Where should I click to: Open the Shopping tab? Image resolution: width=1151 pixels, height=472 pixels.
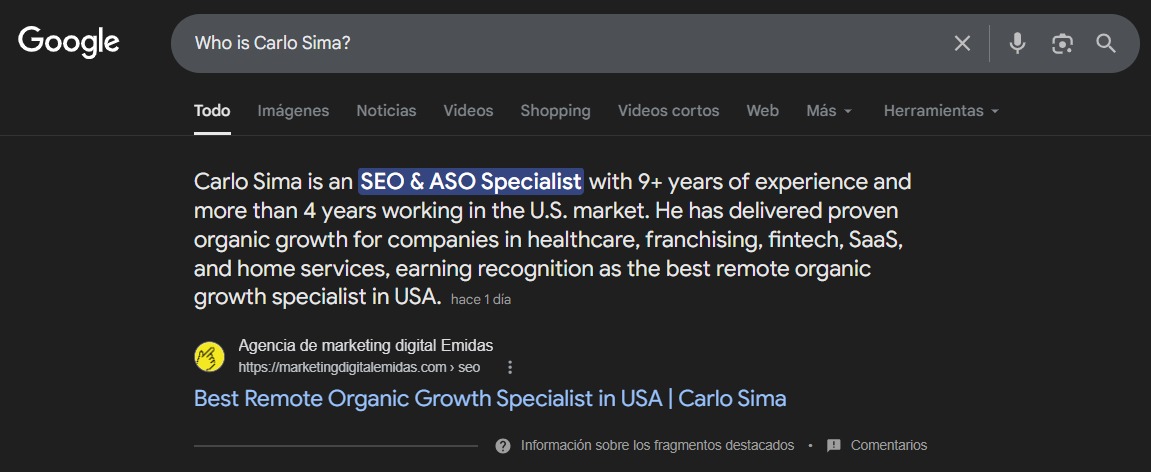point(555,111)
